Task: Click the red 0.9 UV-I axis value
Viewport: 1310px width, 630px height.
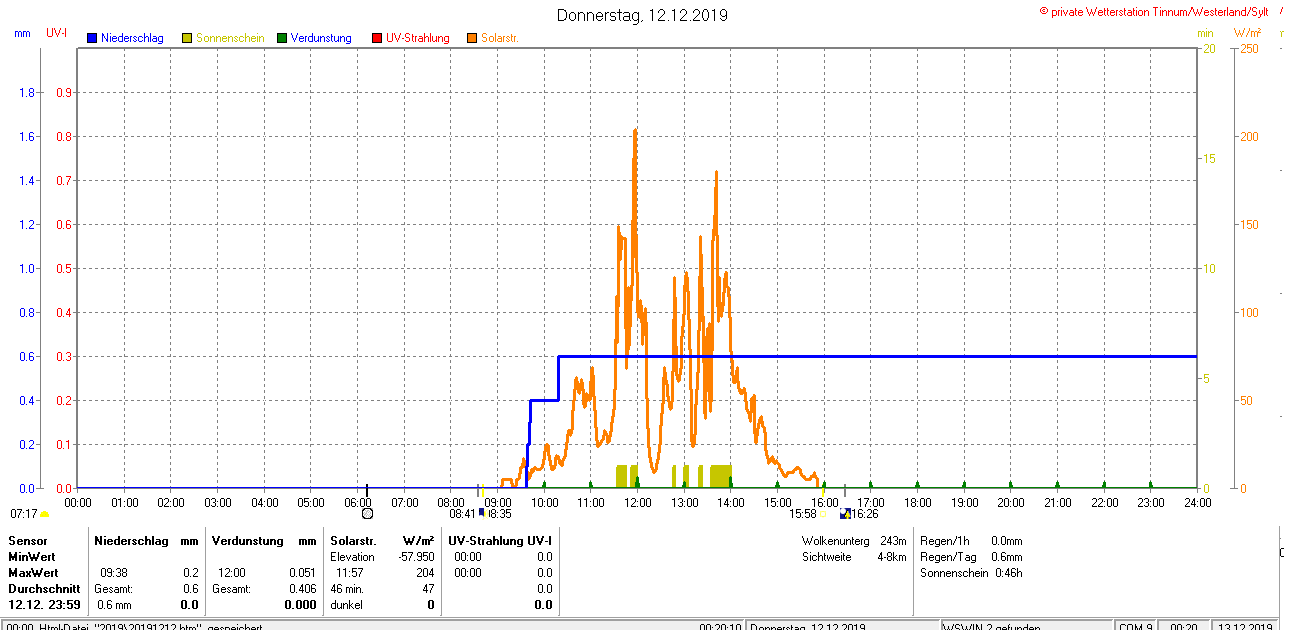Action: (x=62, y=92)
